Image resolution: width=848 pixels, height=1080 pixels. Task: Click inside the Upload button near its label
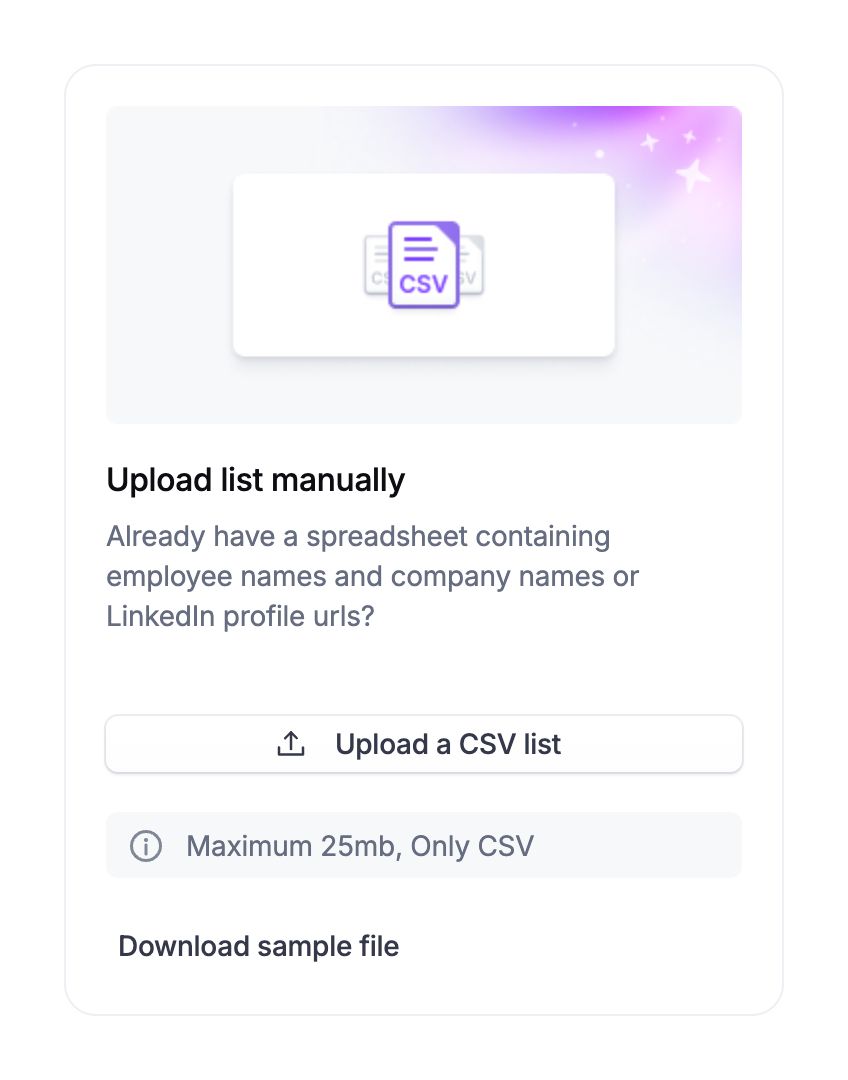pos(448,743)
